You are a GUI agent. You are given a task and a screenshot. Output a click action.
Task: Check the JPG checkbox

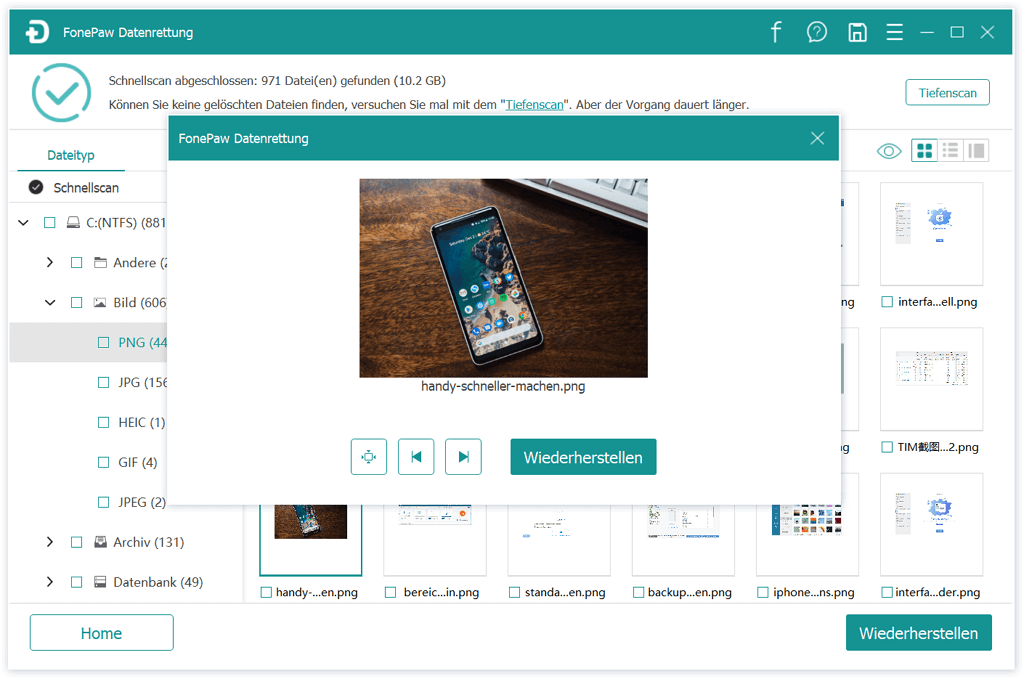pos(103,383)
